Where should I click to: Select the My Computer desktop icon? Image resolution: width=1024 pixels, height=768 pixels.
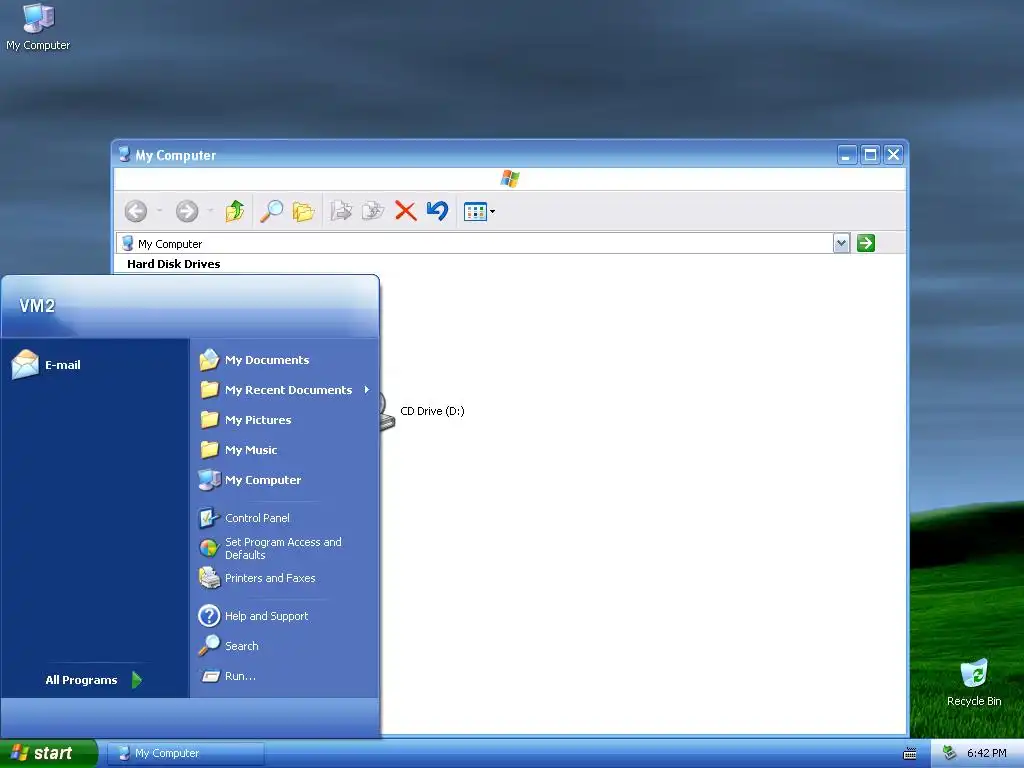tap(38, 27)
